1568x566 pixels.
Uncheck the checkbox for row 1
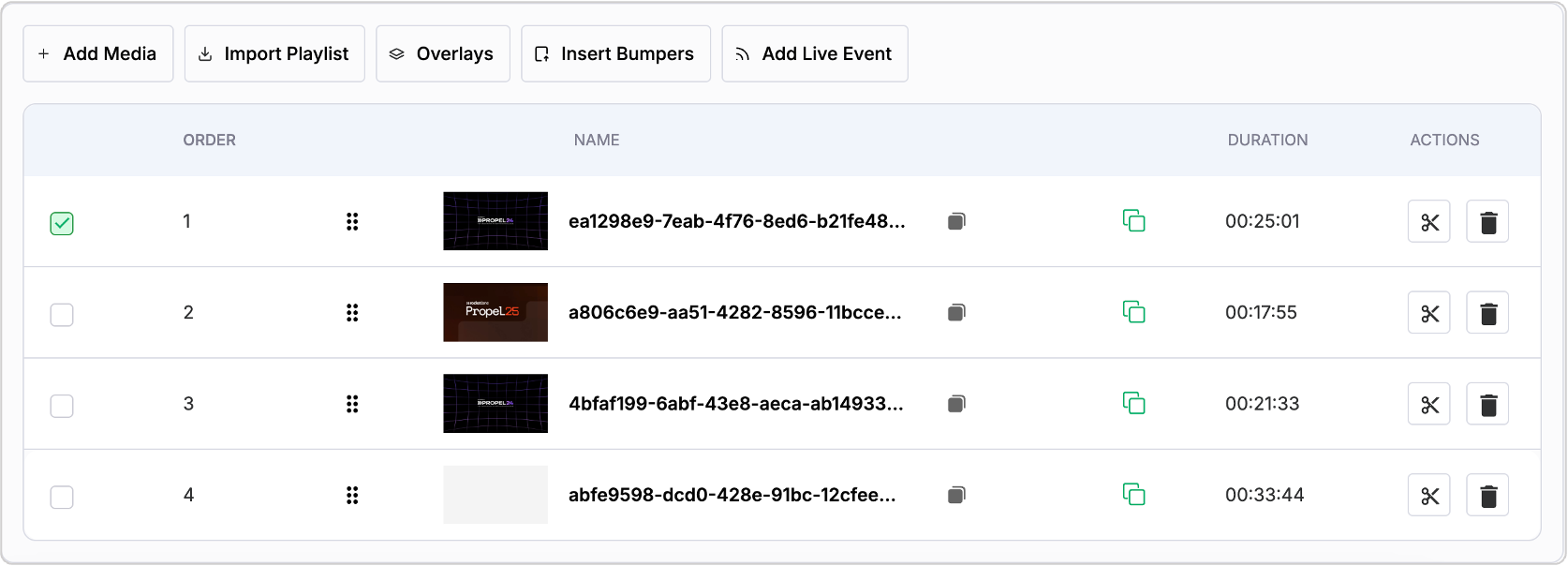tap(62, 223)
